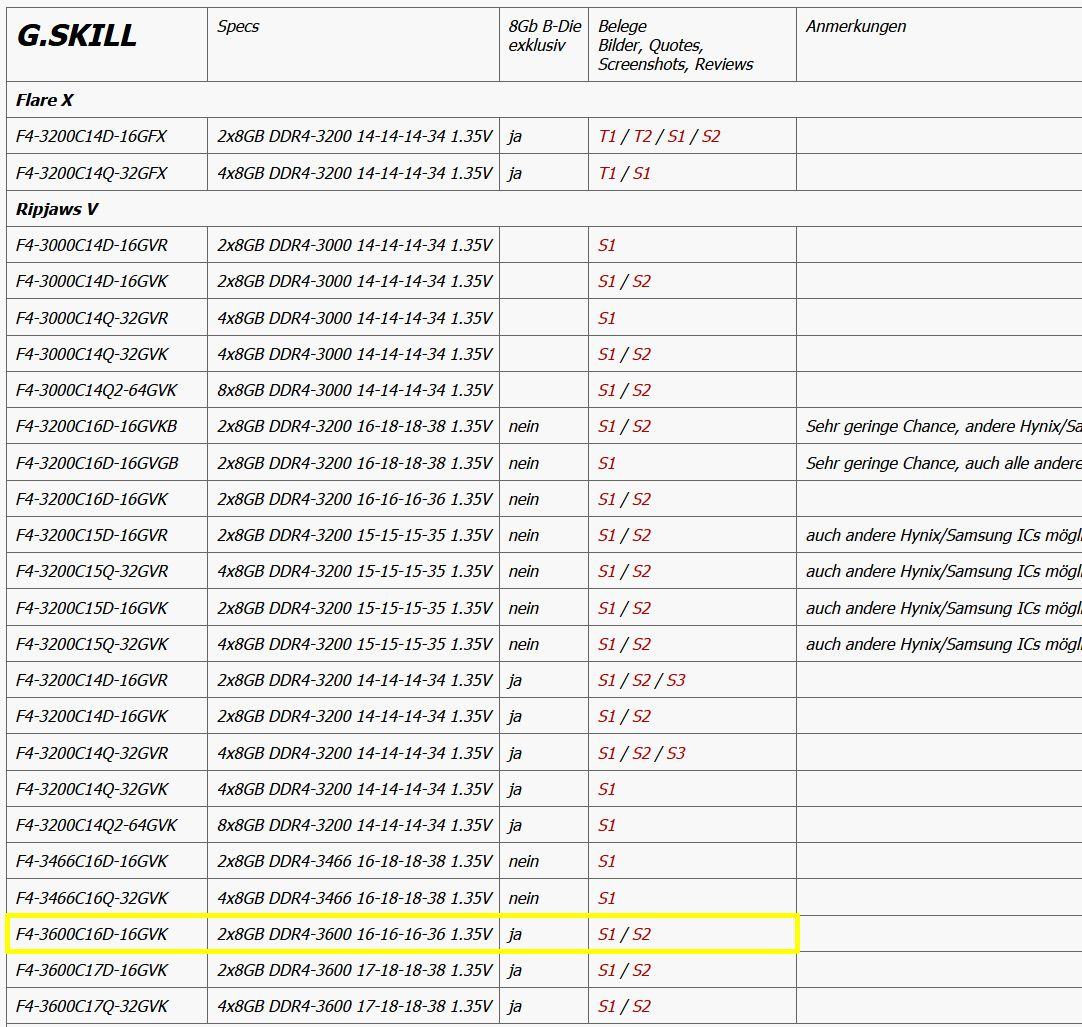Viewport: 1082px width, 1027px height.
Task: Click model name F4-3600C16D-16GVK
Action: (92, 934)
